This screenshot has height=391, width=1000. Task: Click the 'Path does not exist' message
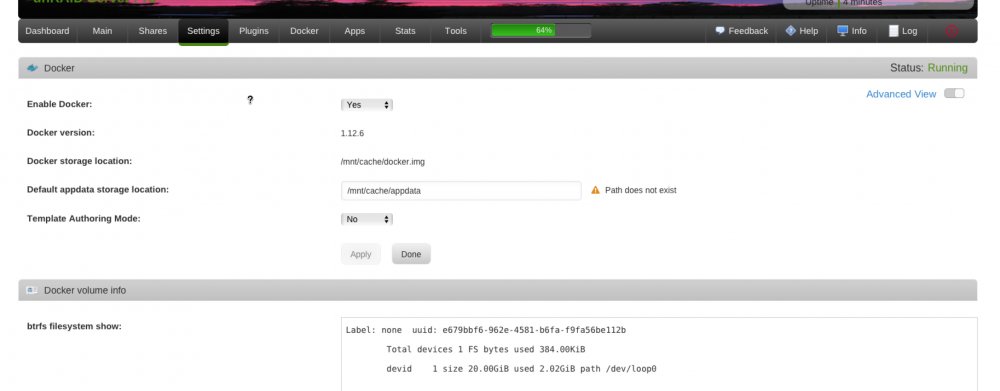pos(640,190)
